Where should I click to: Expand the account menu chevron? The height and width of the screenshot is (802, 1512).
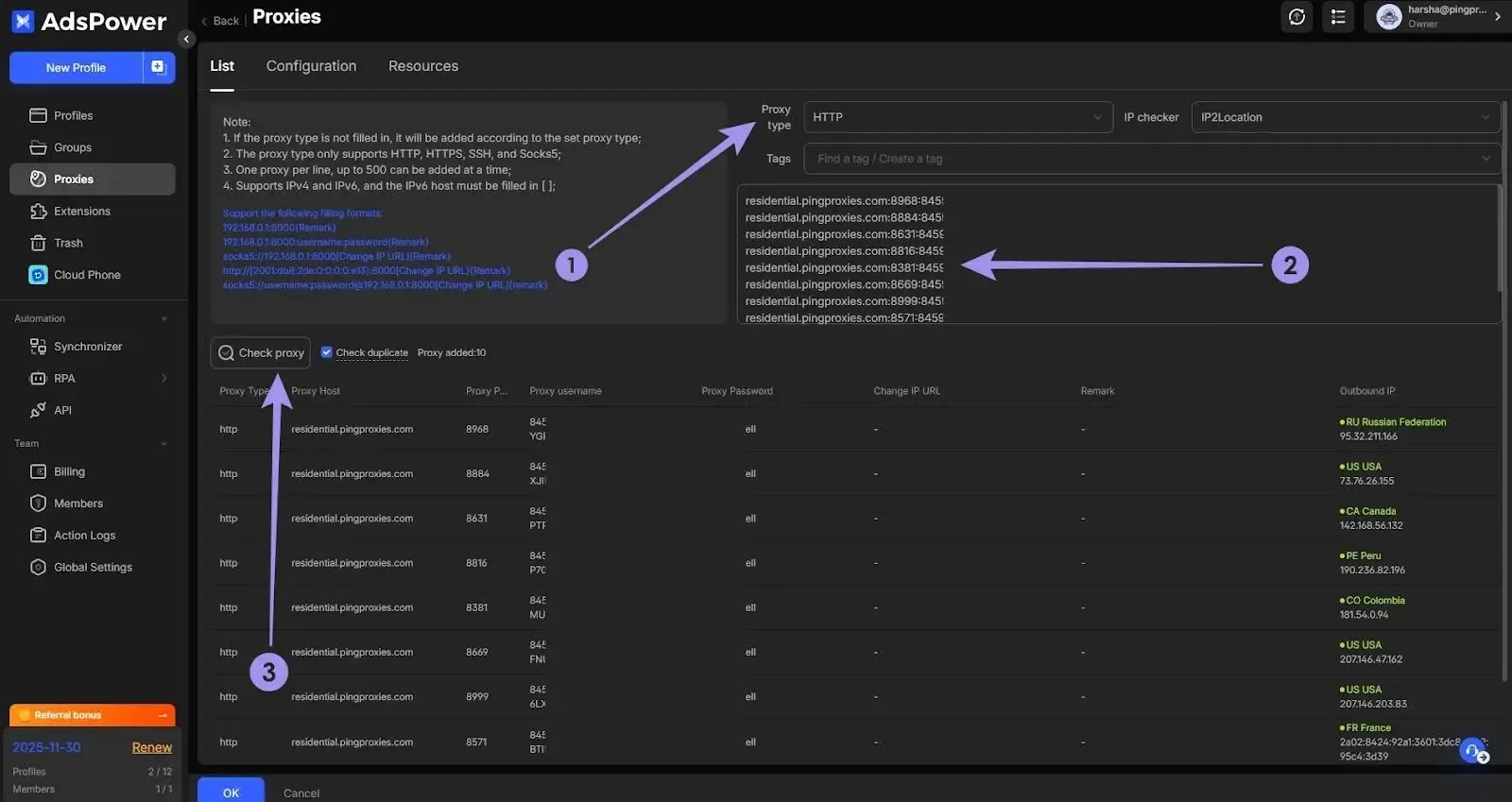pos(1497,17)
